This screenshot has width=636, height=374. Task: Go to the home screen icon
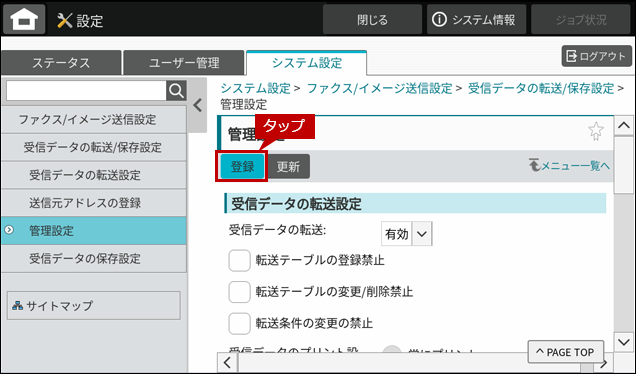tap(24, 19)
